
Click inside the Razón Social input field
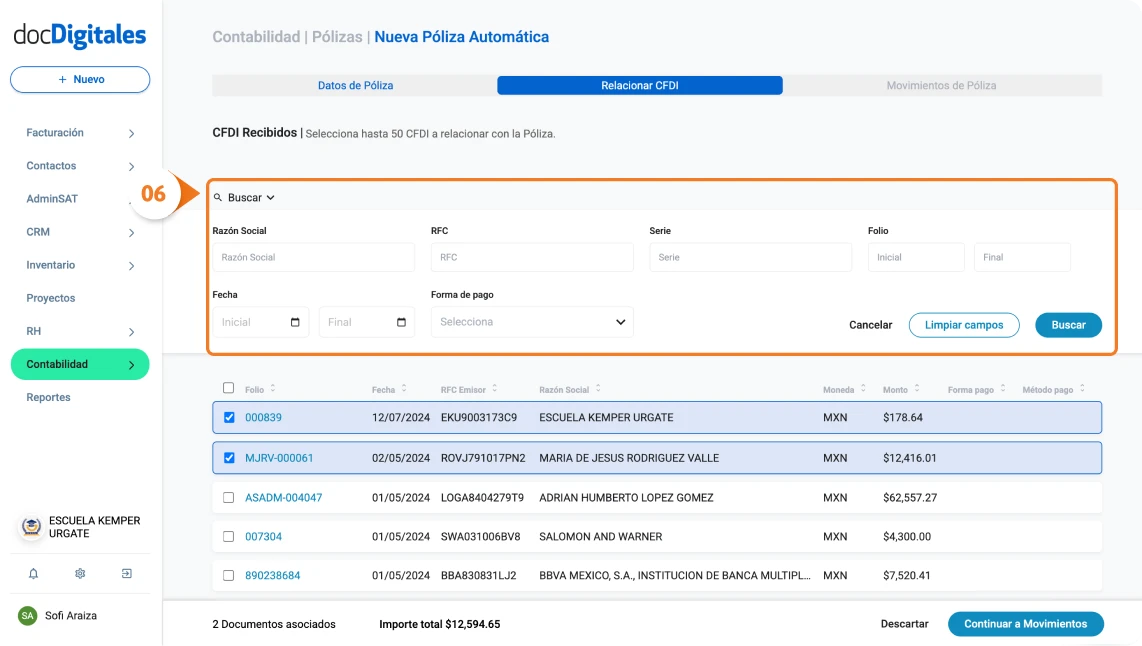[313, 257]
